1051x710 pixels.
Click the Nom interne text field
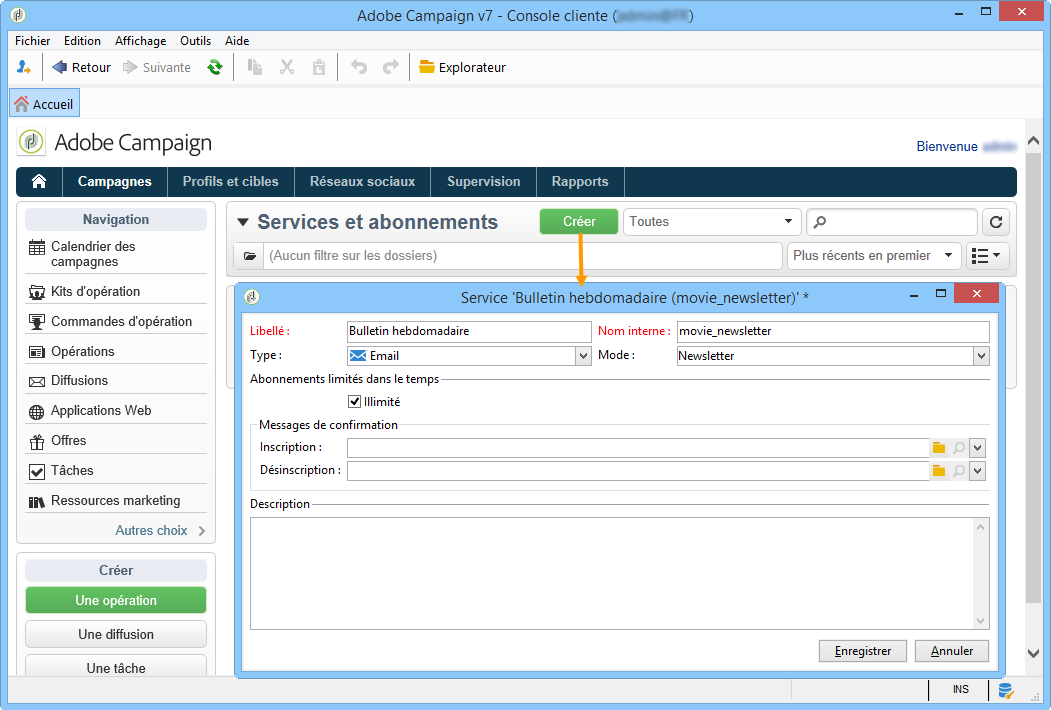[833, 331]
